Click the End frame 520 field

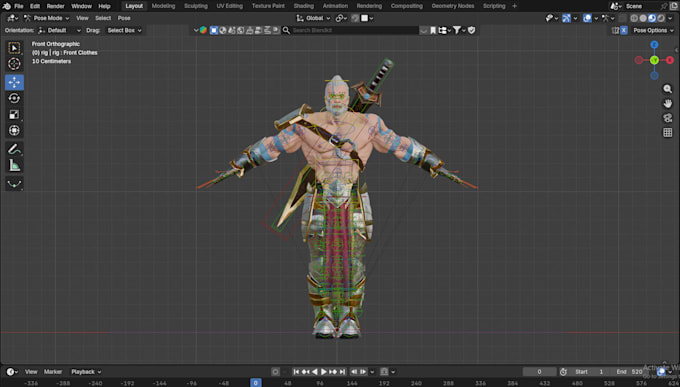(x=629, y=372)
